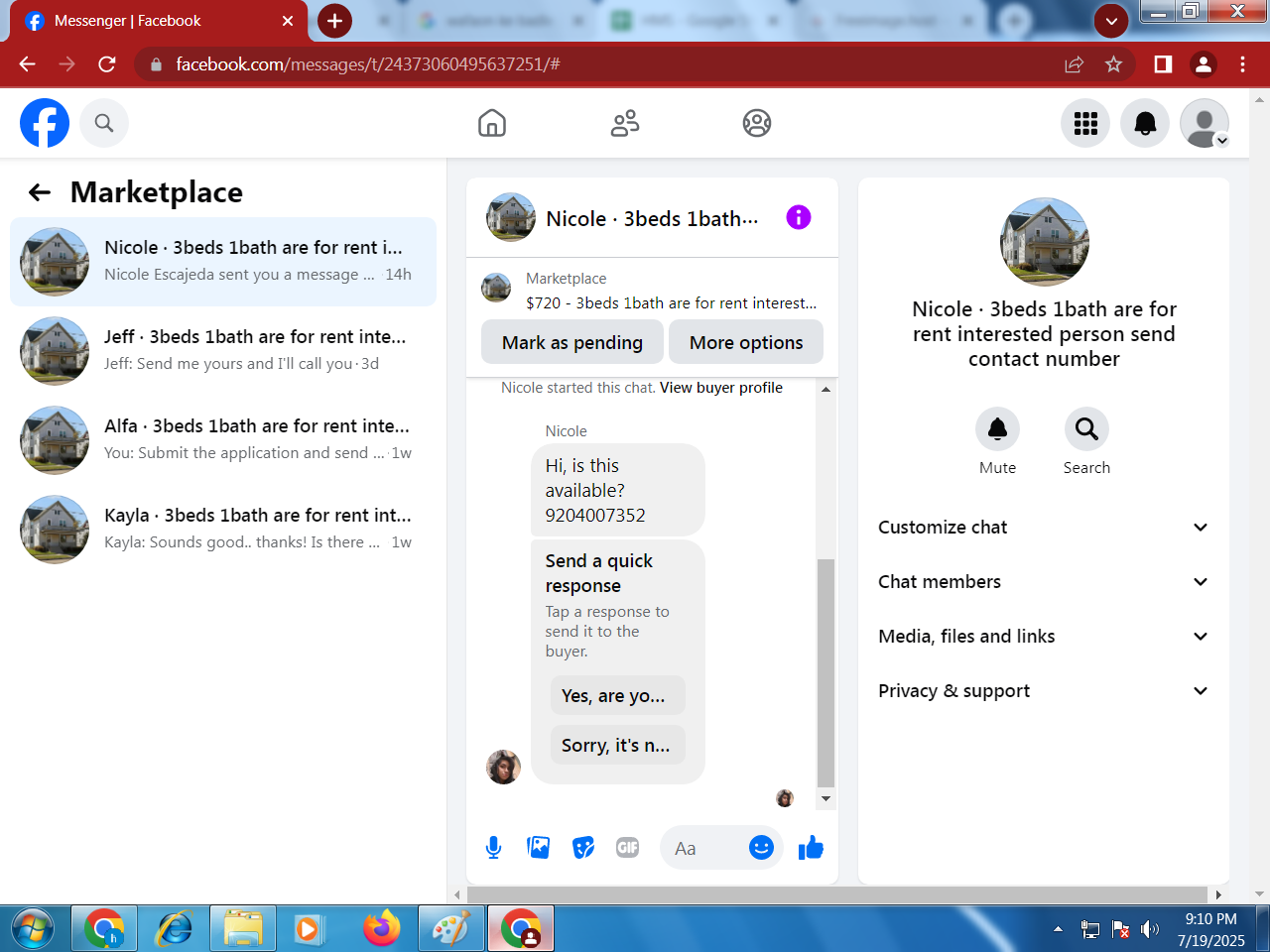Click Nicole's avatar beside the message
Image resolution: width=1270 pixels, height=952 pixels.
tap(504, 767)
